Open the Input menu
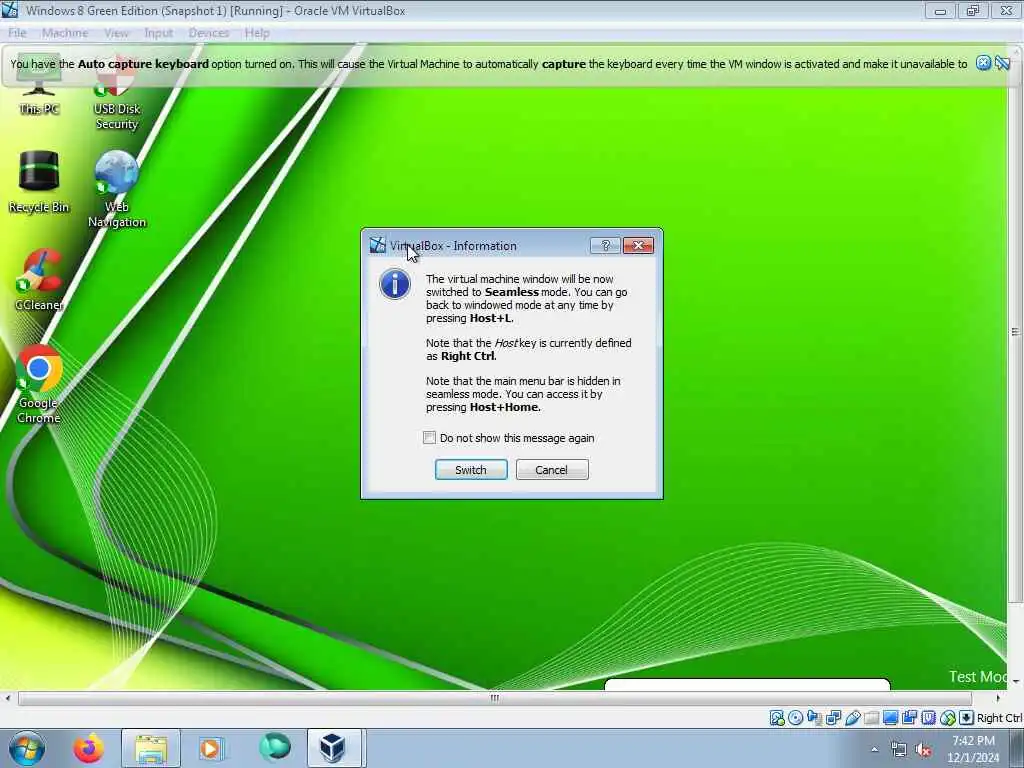1024x768 pixels. [158, 33]
